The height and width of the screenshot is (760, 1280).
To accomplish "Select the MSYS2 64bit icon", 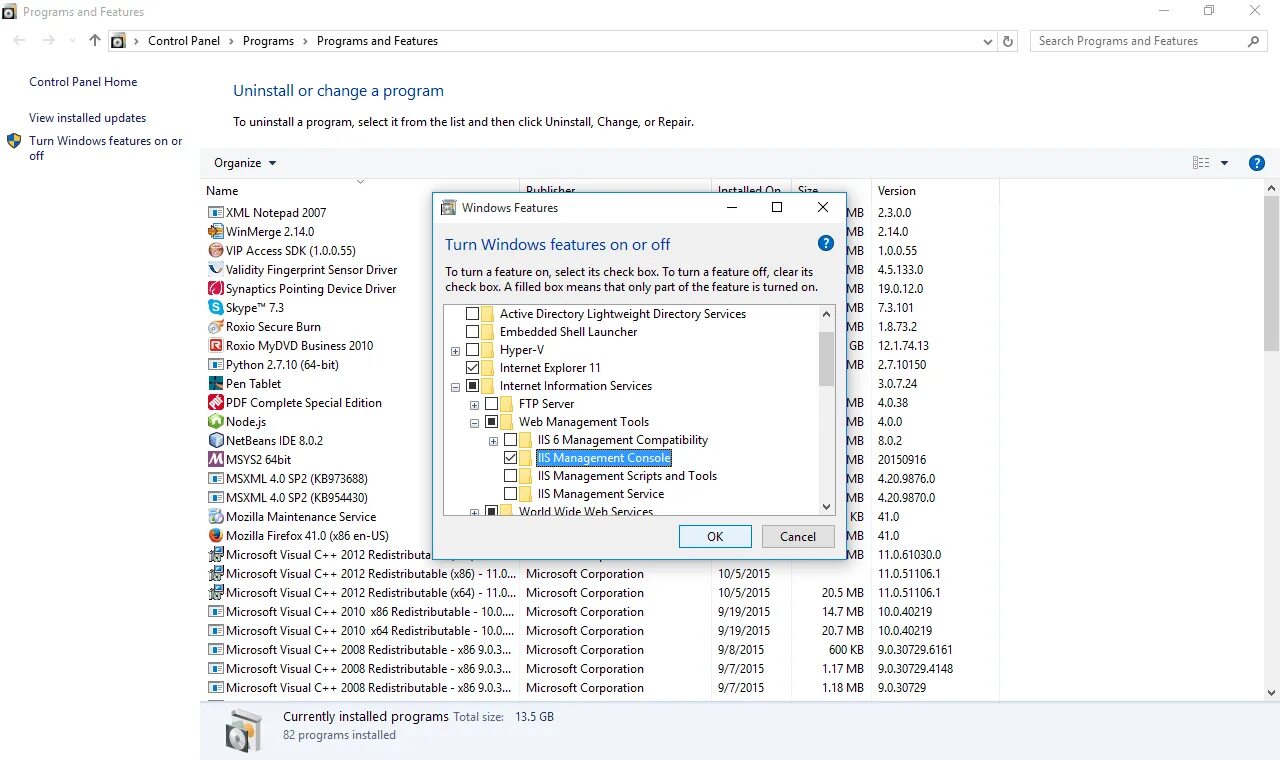I will click(x=215, y=460).
